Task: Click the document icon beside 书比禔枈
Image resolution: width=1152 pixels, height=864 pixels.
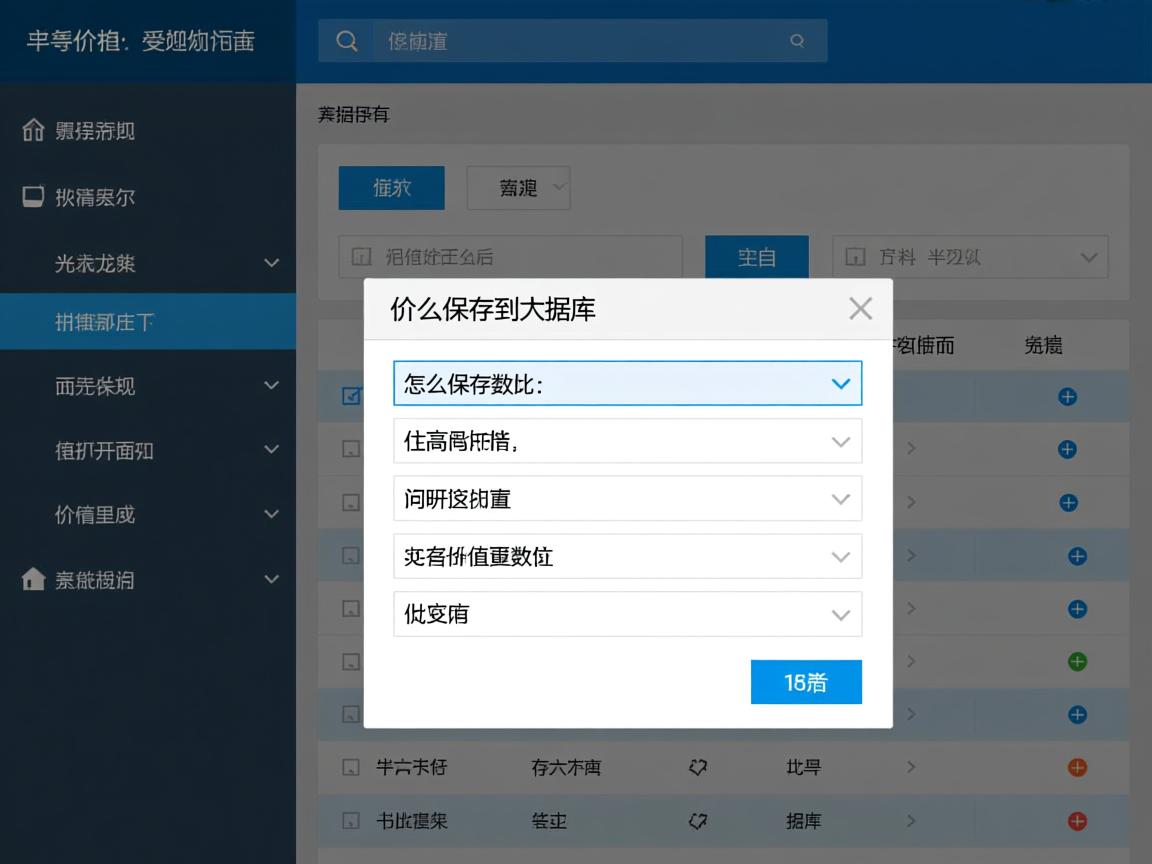Action: click(351, 821)
